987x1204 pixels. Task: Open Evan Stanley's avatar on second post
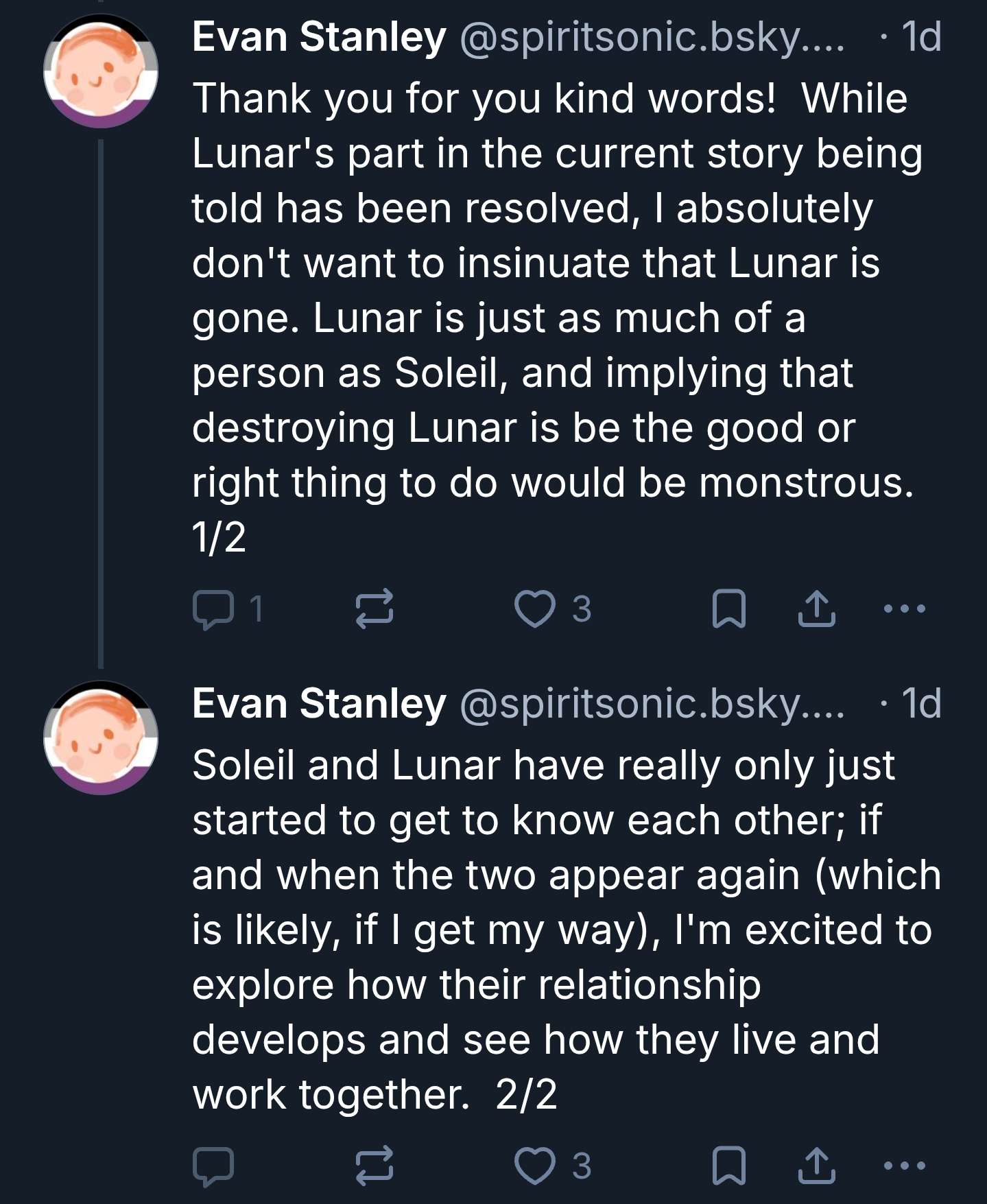coord(101,737)
